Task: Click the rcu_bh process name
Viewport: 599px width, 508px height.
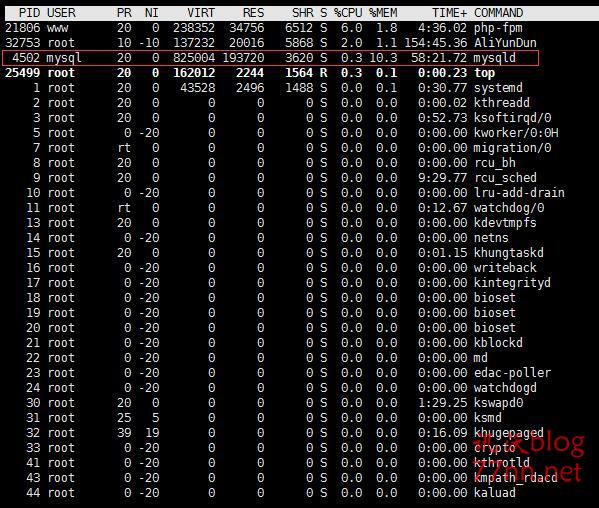Action: [495, 163]
